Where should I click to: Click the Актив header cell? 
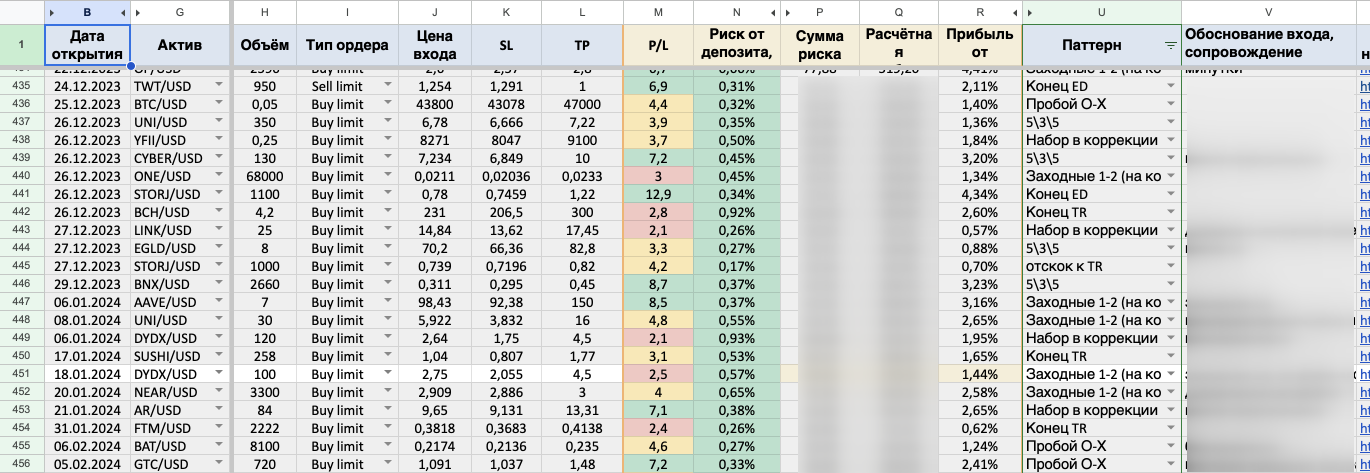pos(180,46)
